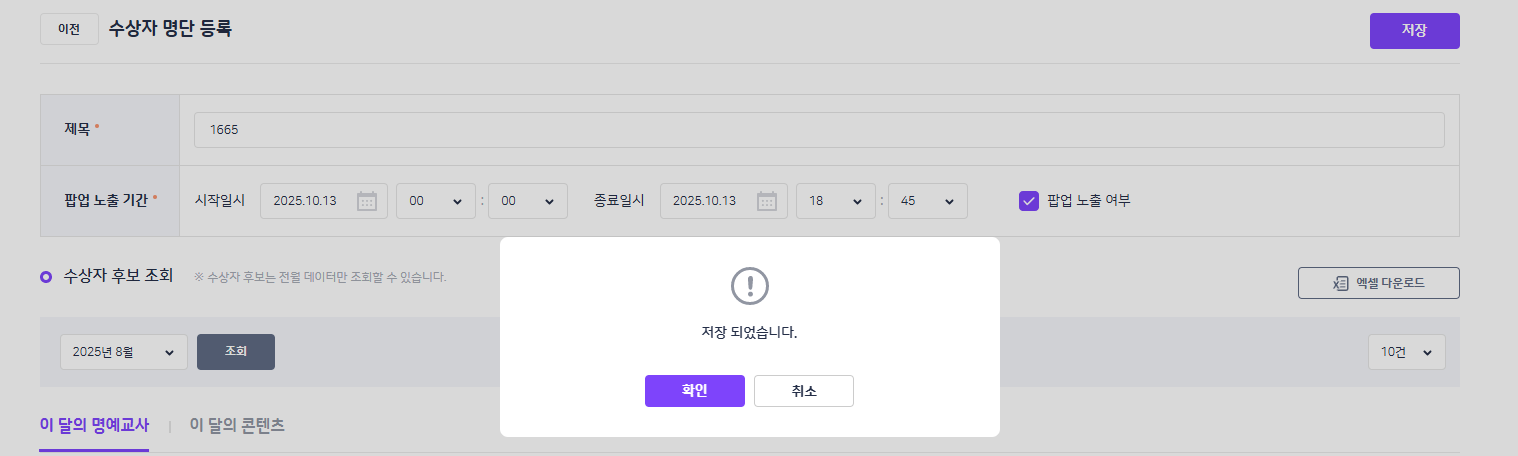Switch to 이 달의 명예교사 tab

coord(94,425)
